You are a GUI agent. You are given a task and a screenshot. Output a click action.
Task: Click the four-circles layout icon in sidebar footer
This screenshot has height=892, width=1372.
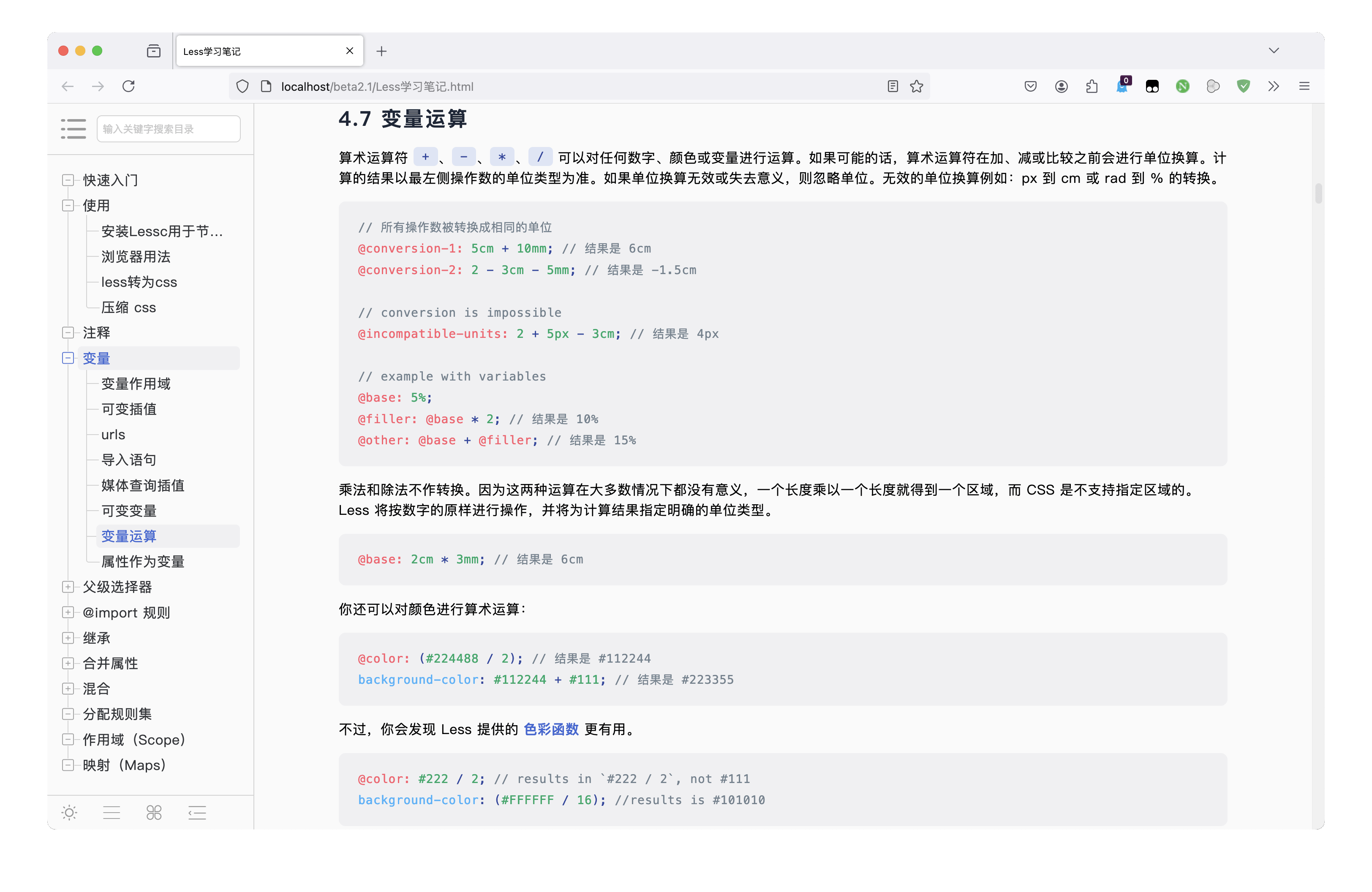(154, 813)
